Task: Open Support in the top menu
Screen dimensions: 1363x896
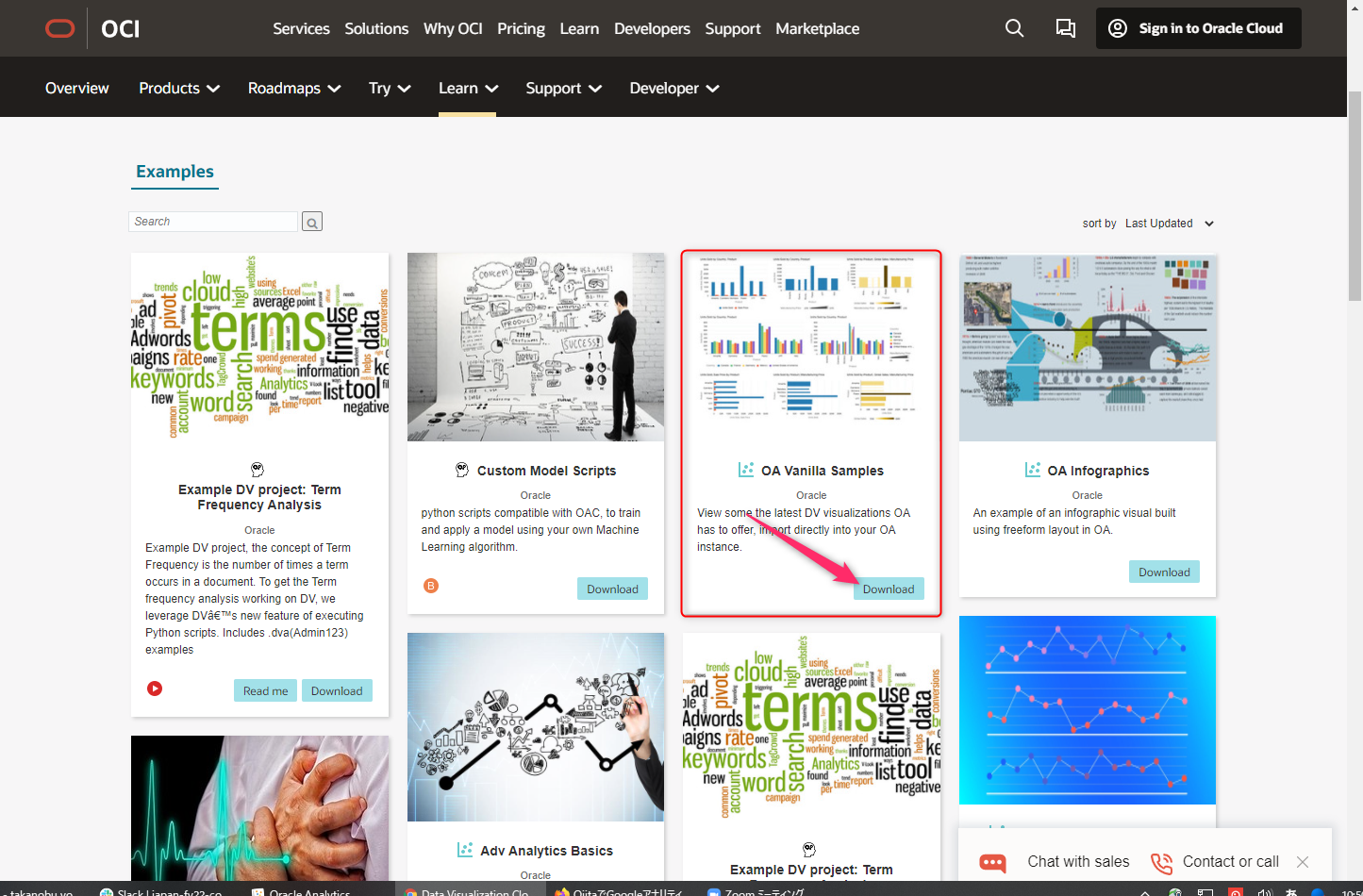Action: point(733,28)
